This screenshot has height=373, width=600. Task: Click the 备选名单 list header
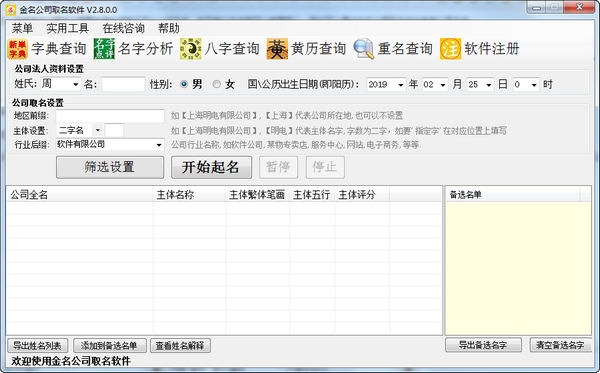click(512, 195)
